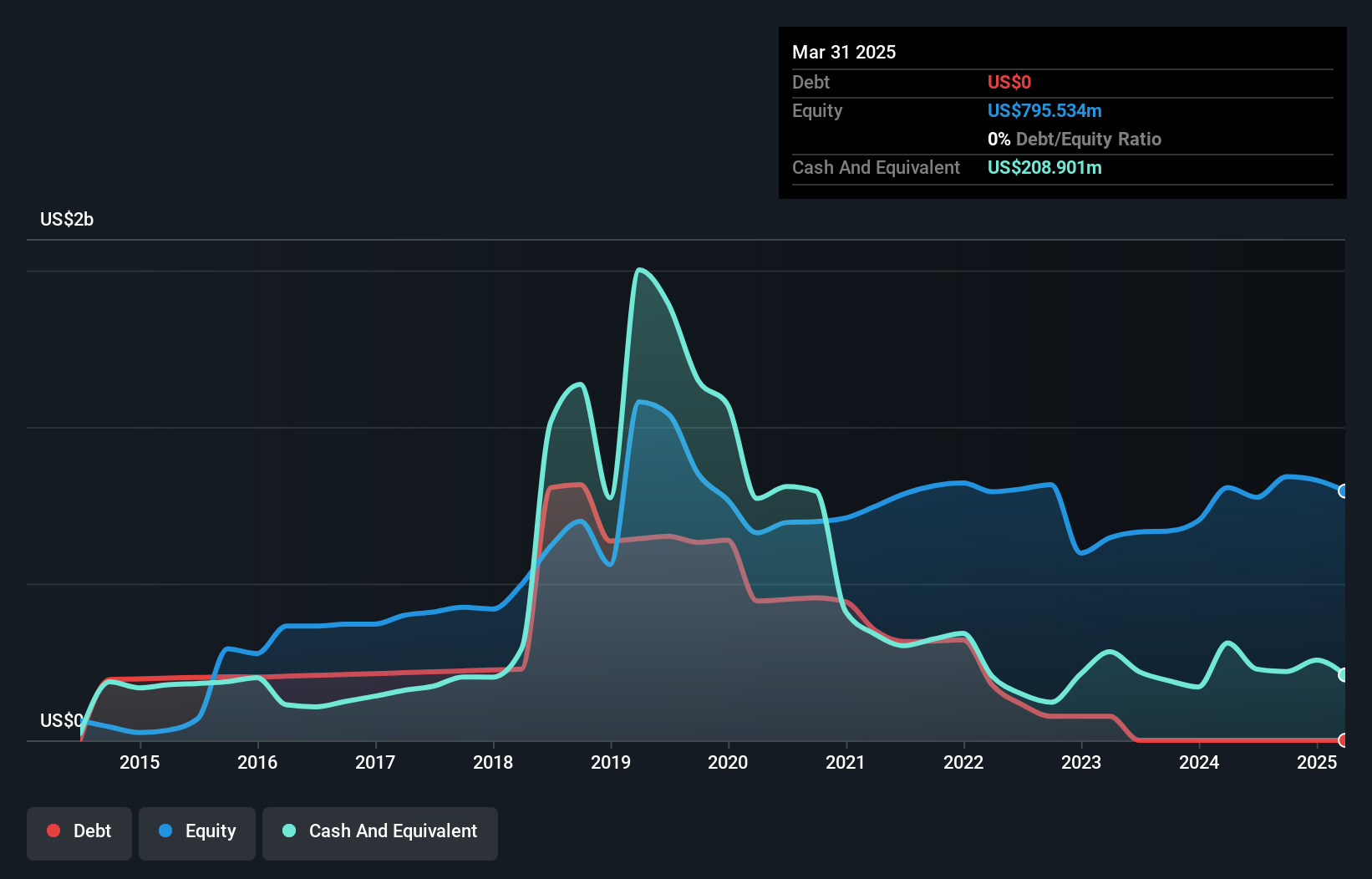Click the US$0 y-axis label
Image resolution: width=1372 pixels, height=879 pixels.
[62, 720]
